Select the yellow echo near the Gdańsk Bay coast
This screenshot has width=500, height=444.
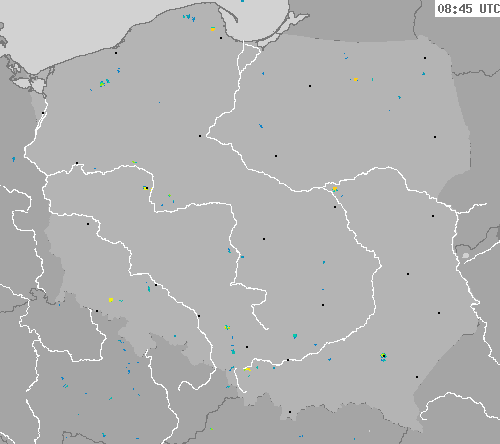pos(213,29)
